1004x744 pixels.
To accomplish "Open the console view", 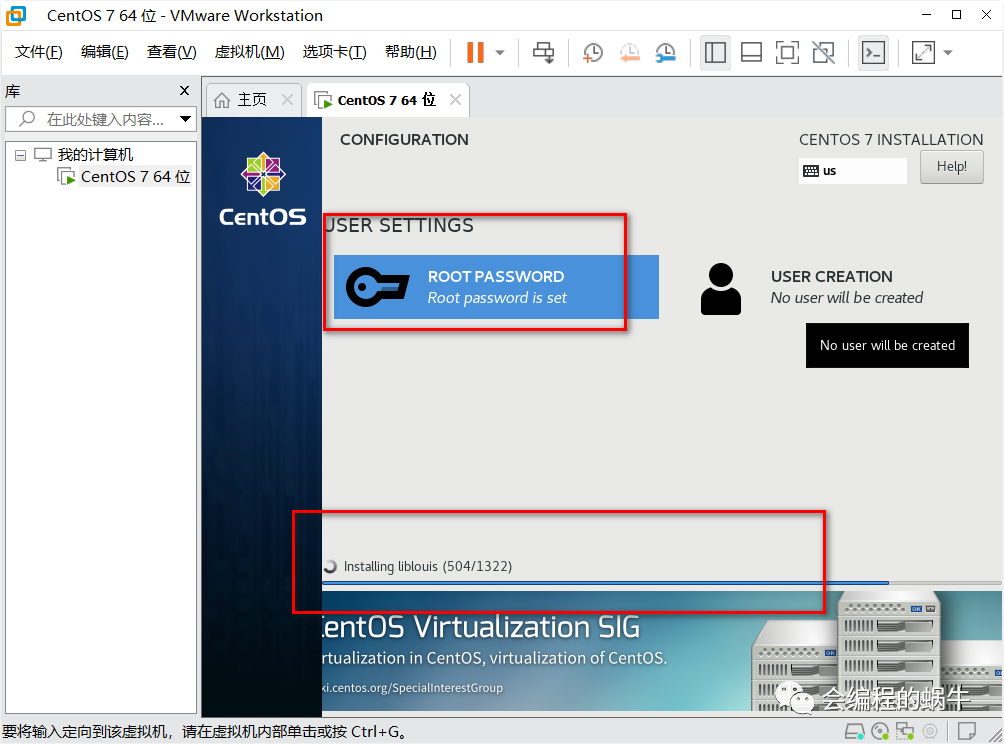I will coord(873,53).
